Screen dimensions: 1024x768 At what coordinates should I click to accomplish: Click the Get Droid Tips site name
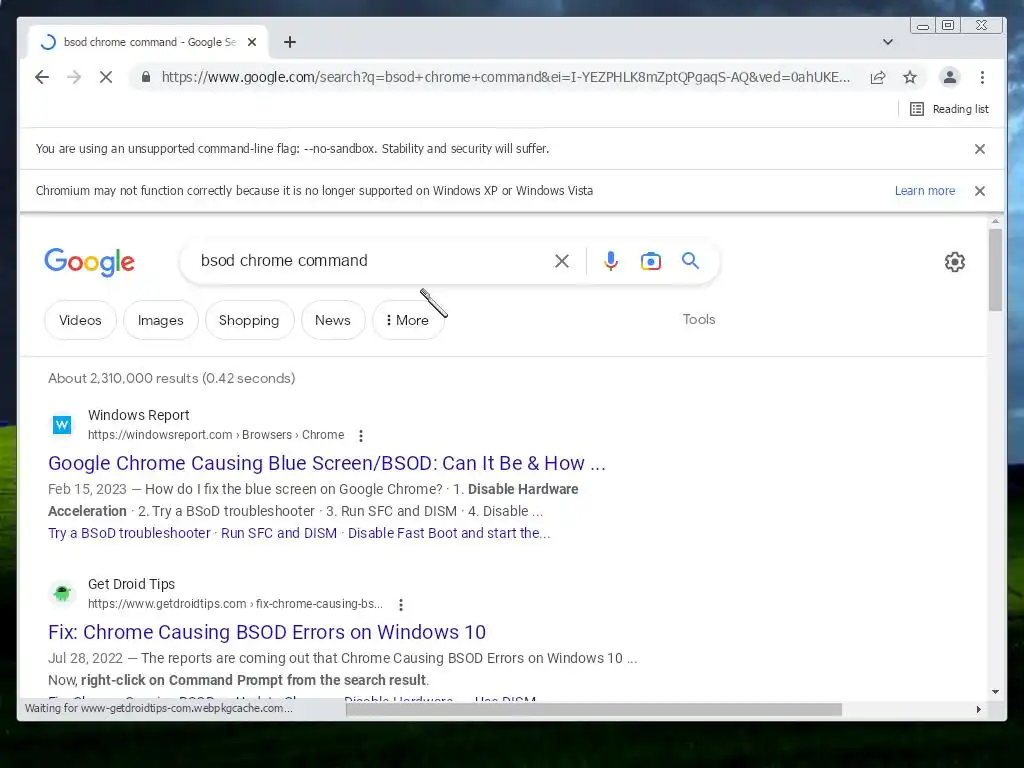coord(131,584)
